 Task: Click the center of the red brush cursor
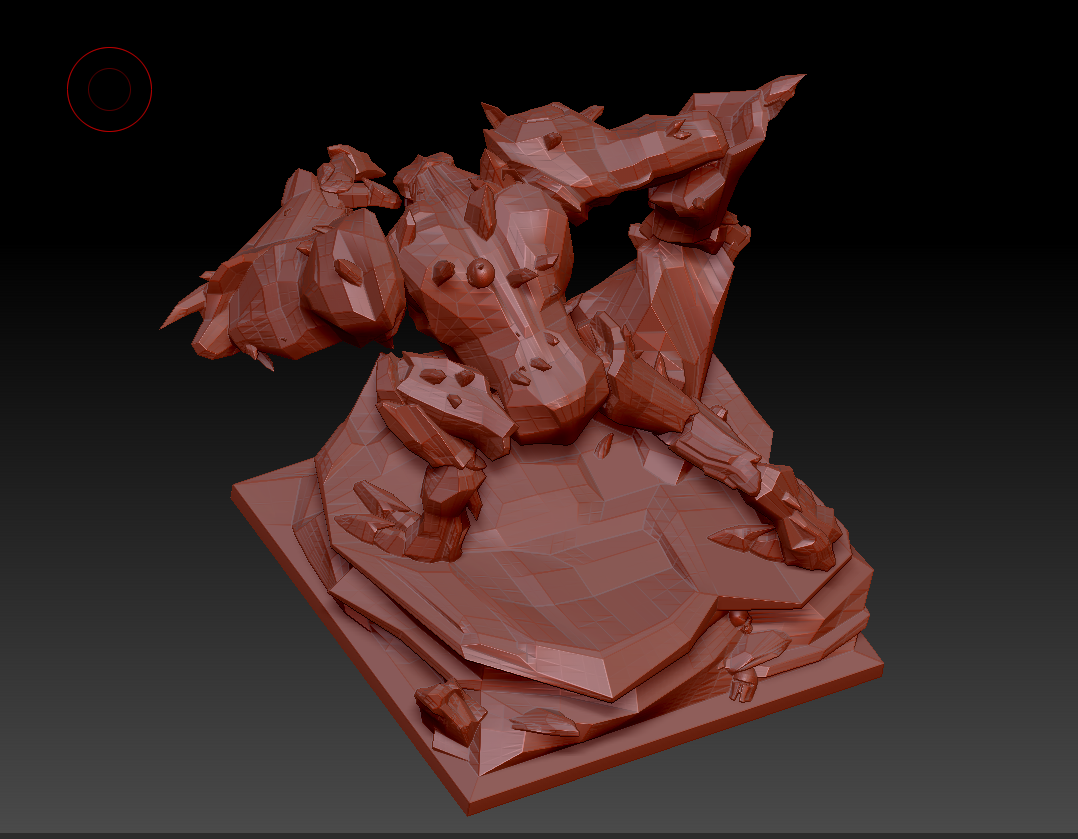tap(109, 89)
